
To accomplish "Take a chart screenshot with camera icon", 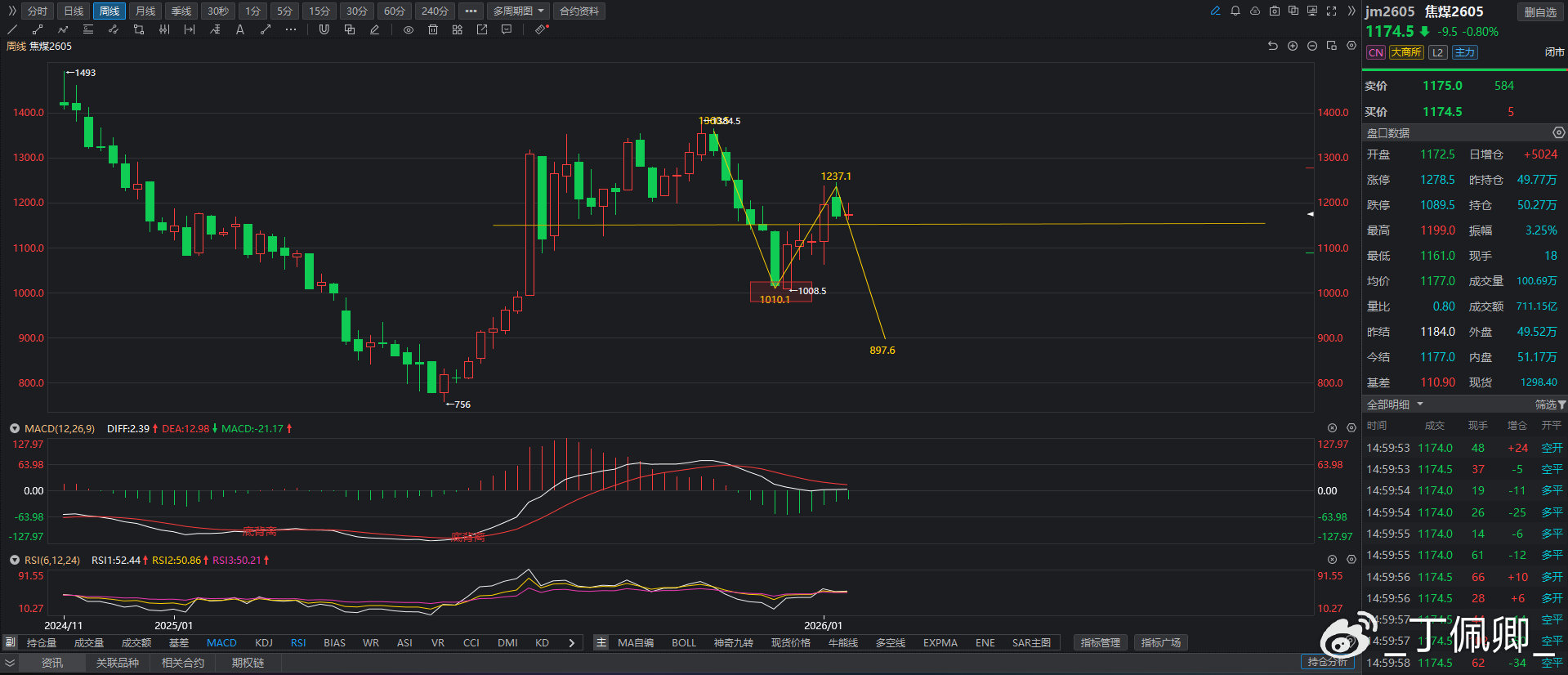I will coord(1275,11).
